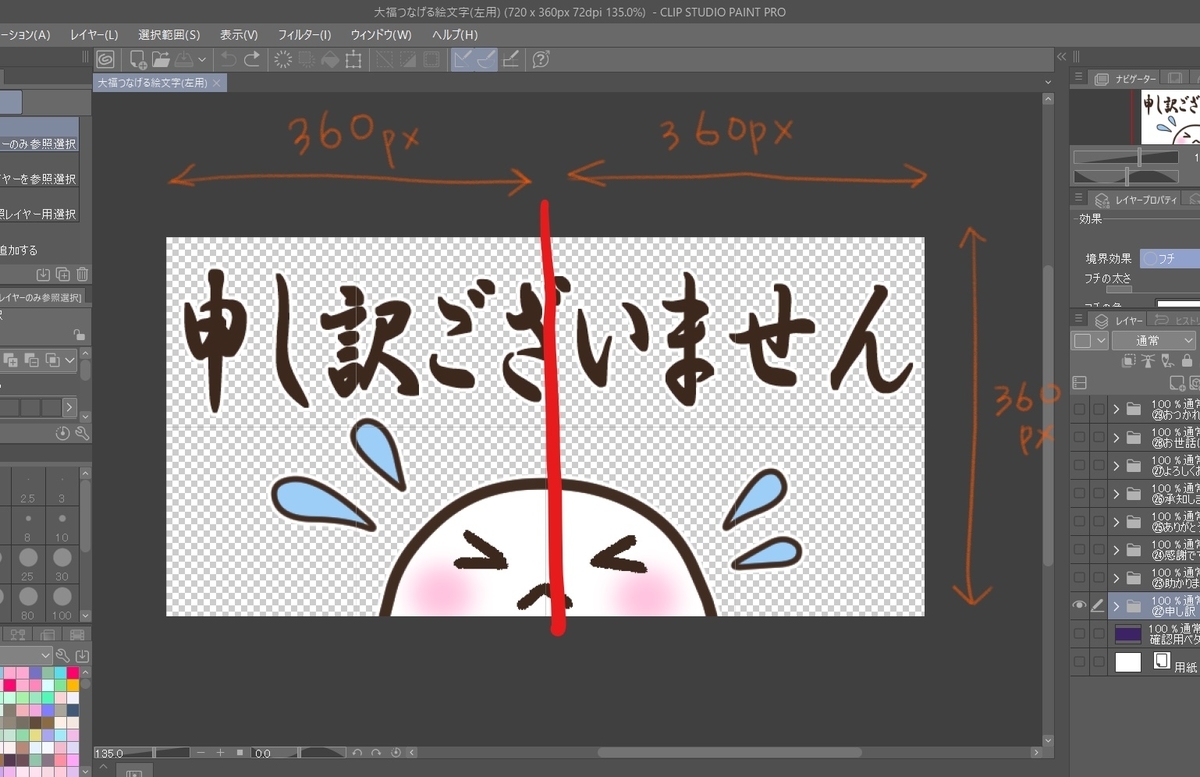Toggle Snap to Special Ruler icon

[x=486, y=59]
